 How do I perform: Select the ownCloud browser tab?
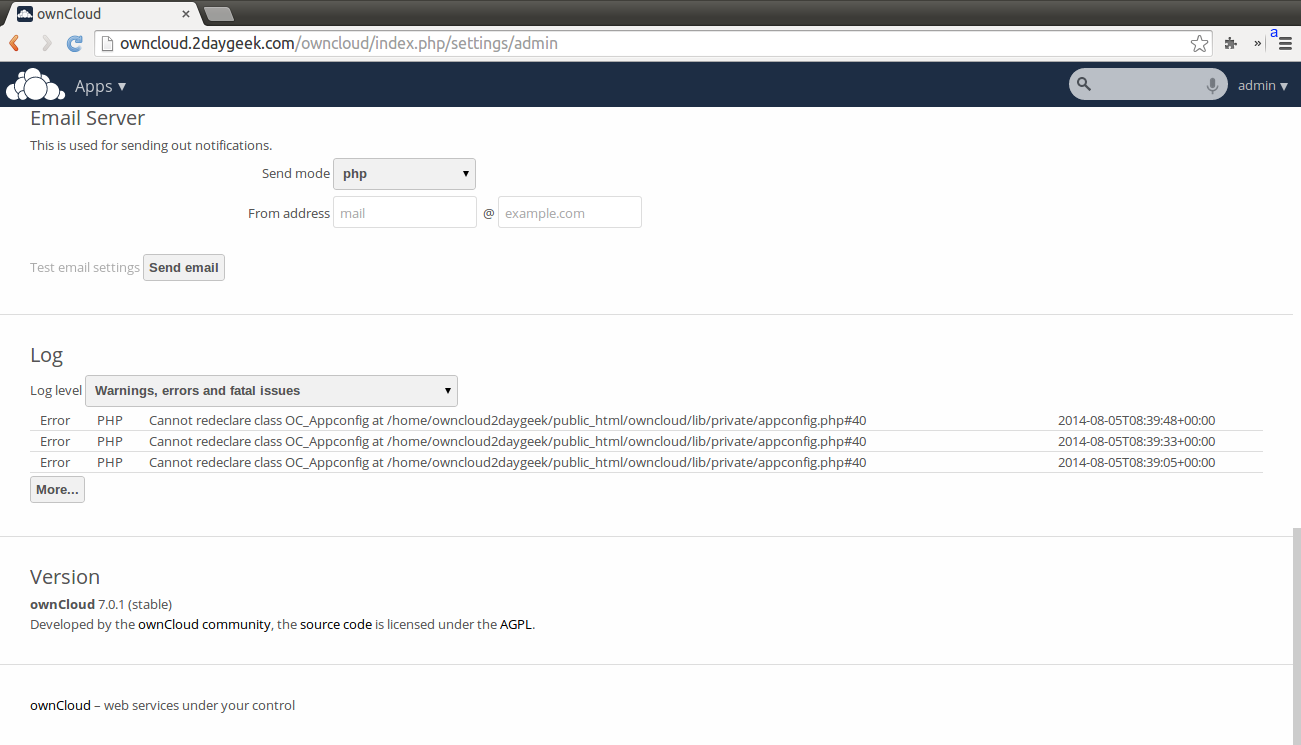[103, 14]
